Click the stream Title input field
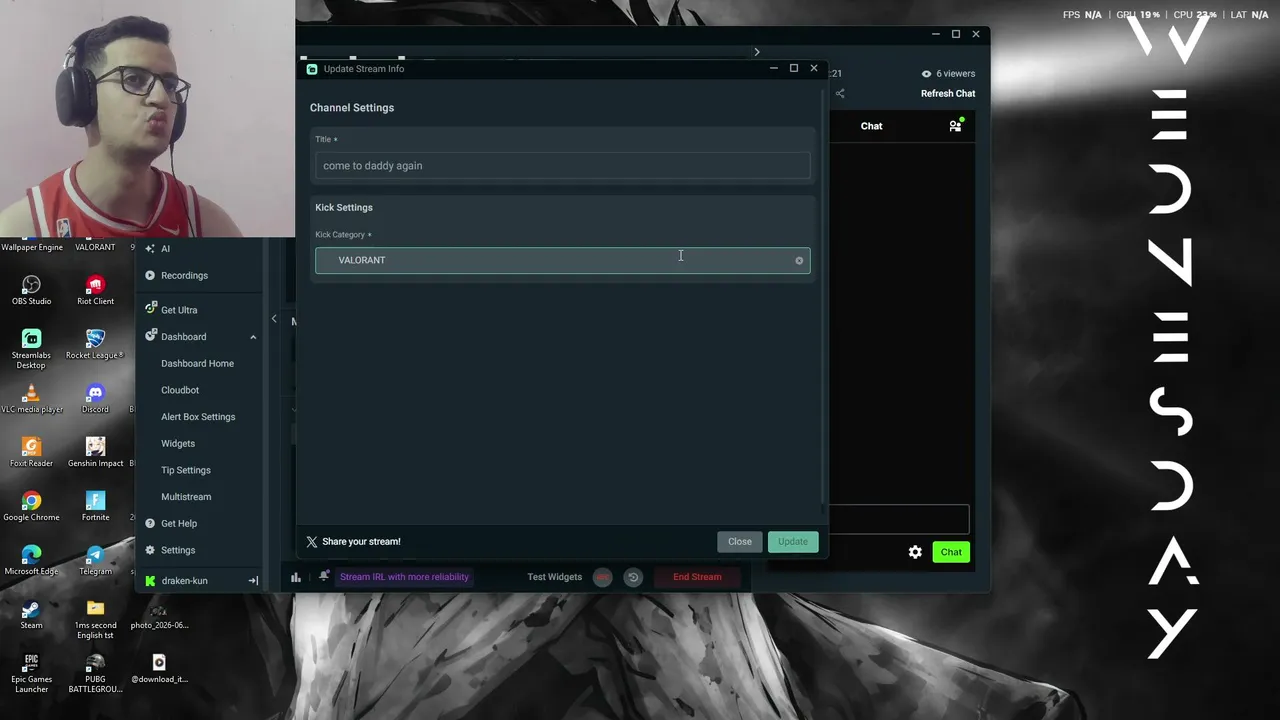 562,166
